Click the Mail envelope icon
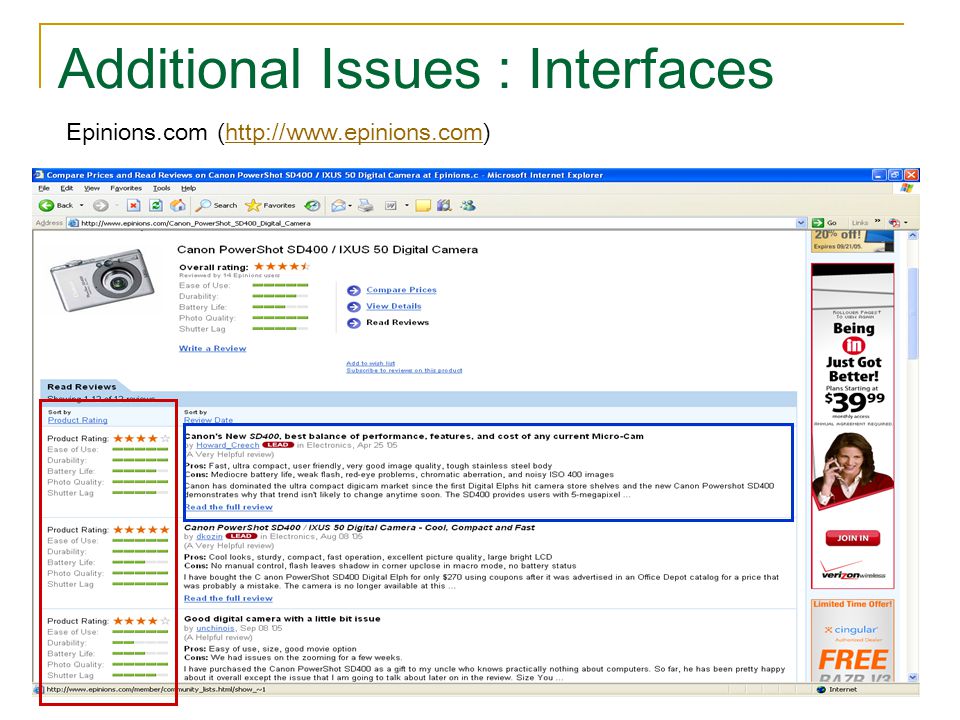Image resolution: width=960 pixels, height=720 pixels. coord(338,206)
